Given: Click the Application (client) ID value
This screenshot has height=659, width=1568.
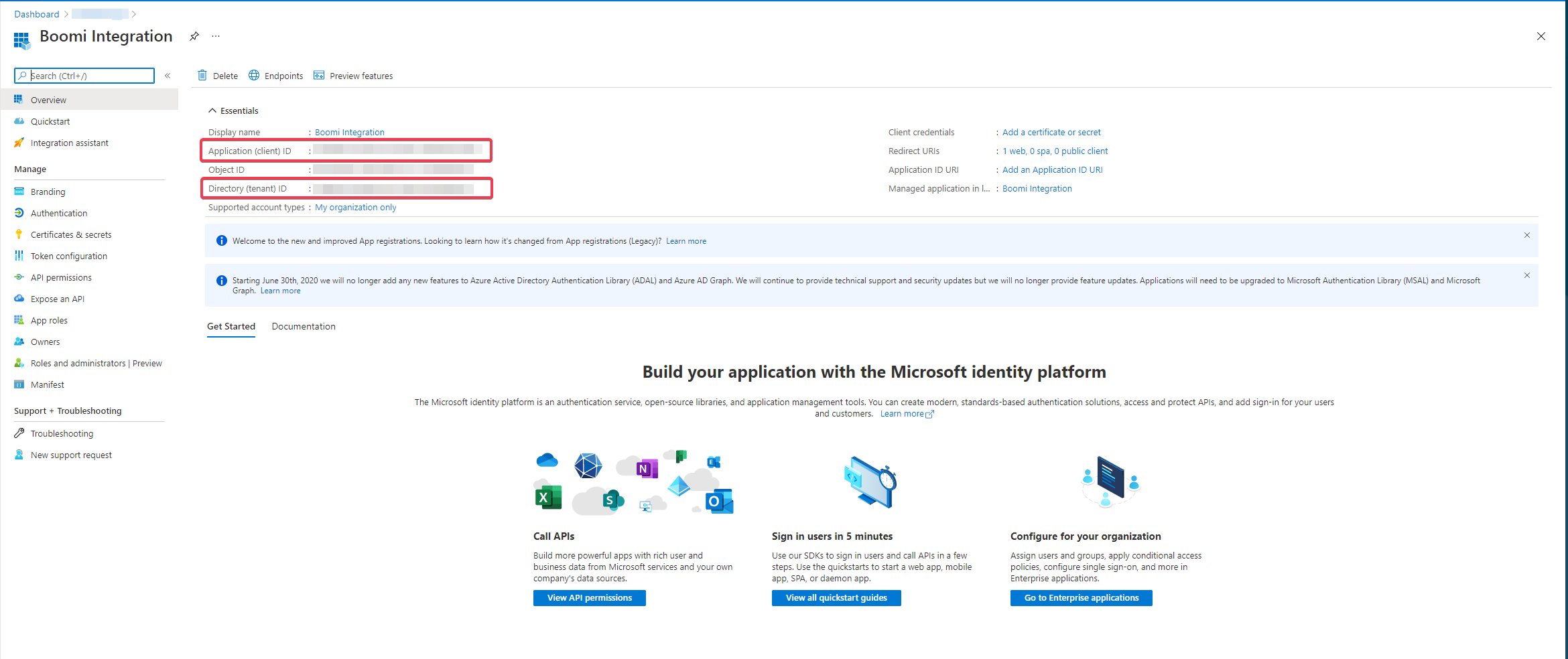Looking at the screenshot, I should coord(398,150).
